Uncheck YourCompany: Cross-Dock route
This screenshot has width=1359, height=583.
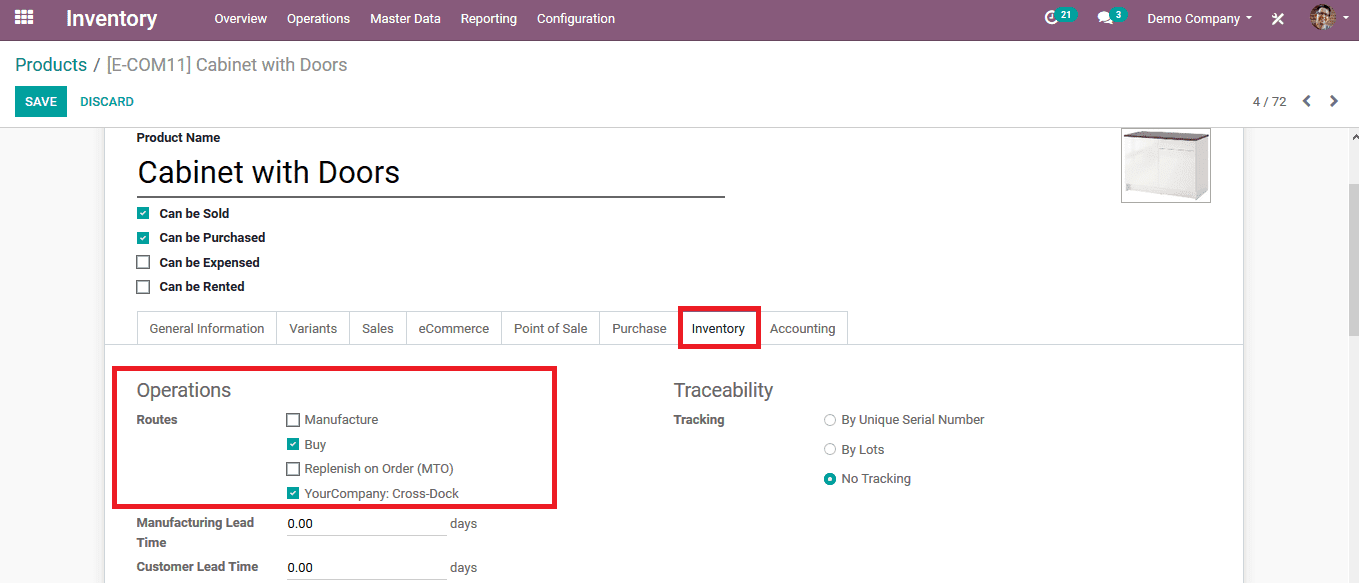click(293, 493)
